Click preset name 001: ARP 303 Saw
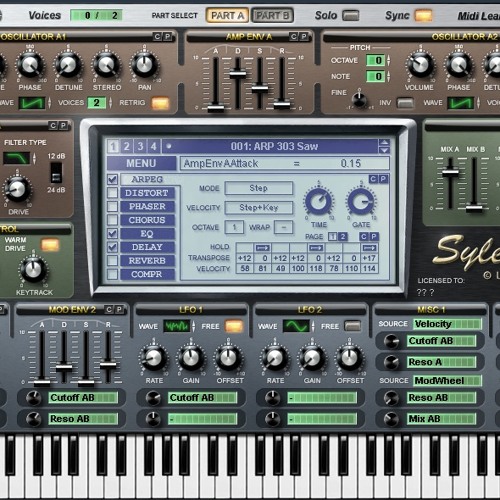This screenshot has width=500, height=500. coord(274,146)
